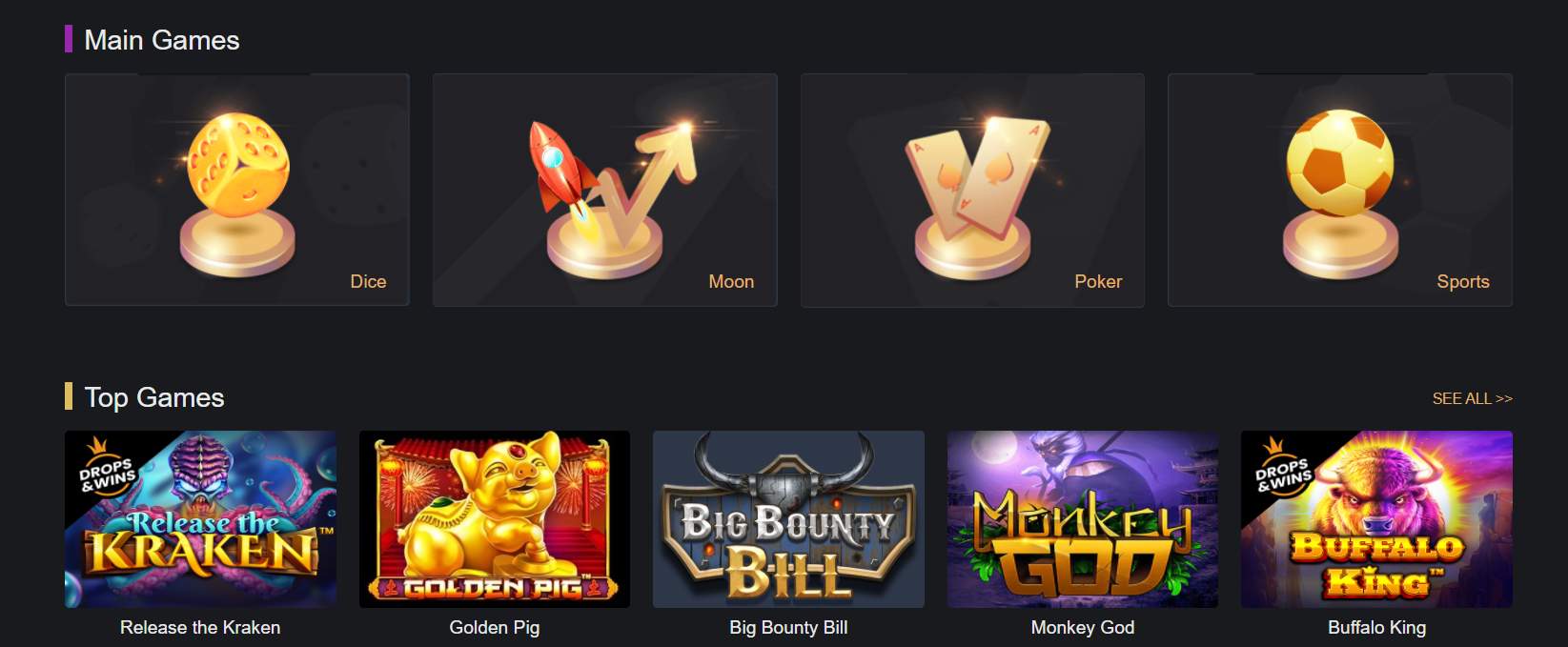Open the Dice game label
This screenshot has height=647, width=1568.
pos(368,282)
